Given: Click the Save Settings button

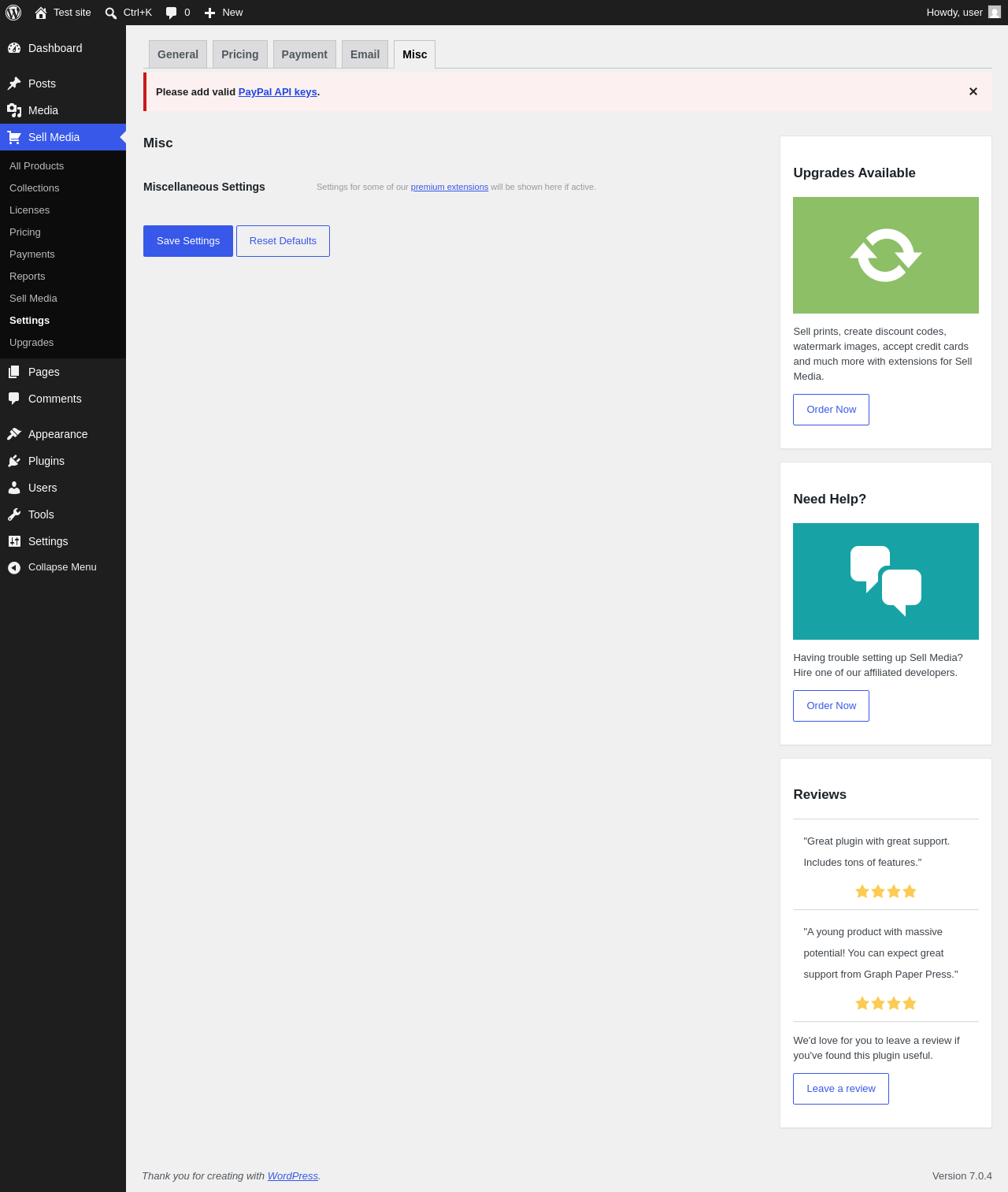Looking at the screenshot, I should click(x=188, y=241).
